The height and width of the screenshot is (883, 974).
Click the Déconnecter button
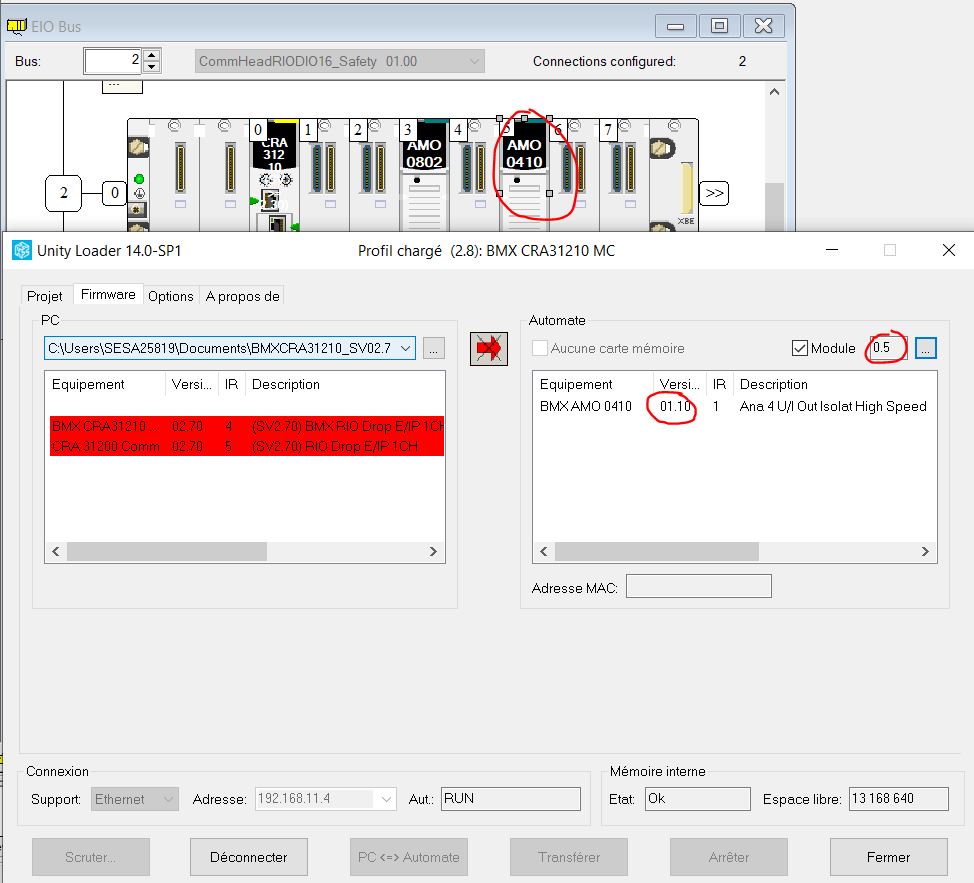[x=248, y=857]
